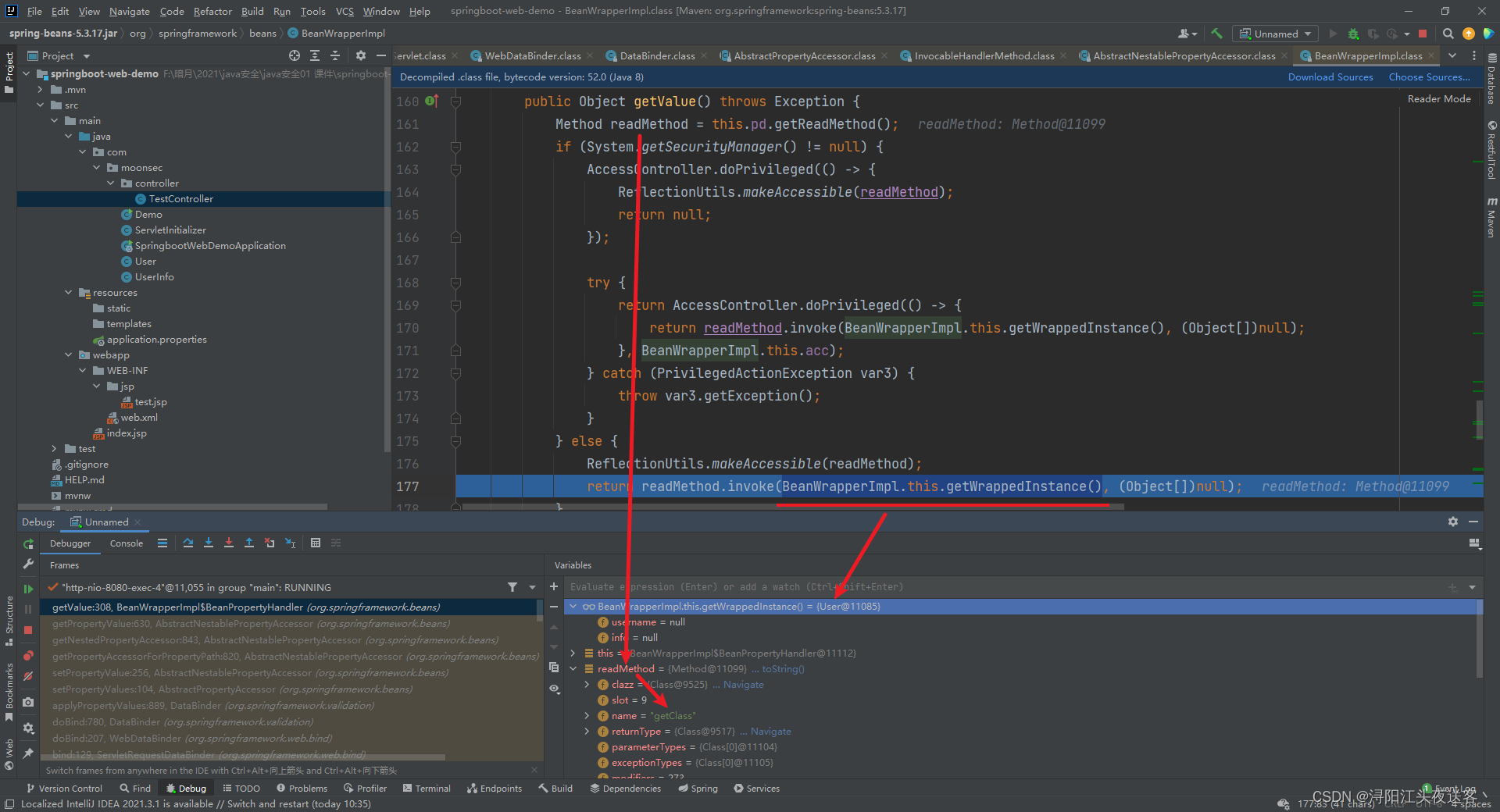Click the debug Settings gear icon in sidebar
The width and height of the screenshot is (1500, 812).
pos(28,728)
